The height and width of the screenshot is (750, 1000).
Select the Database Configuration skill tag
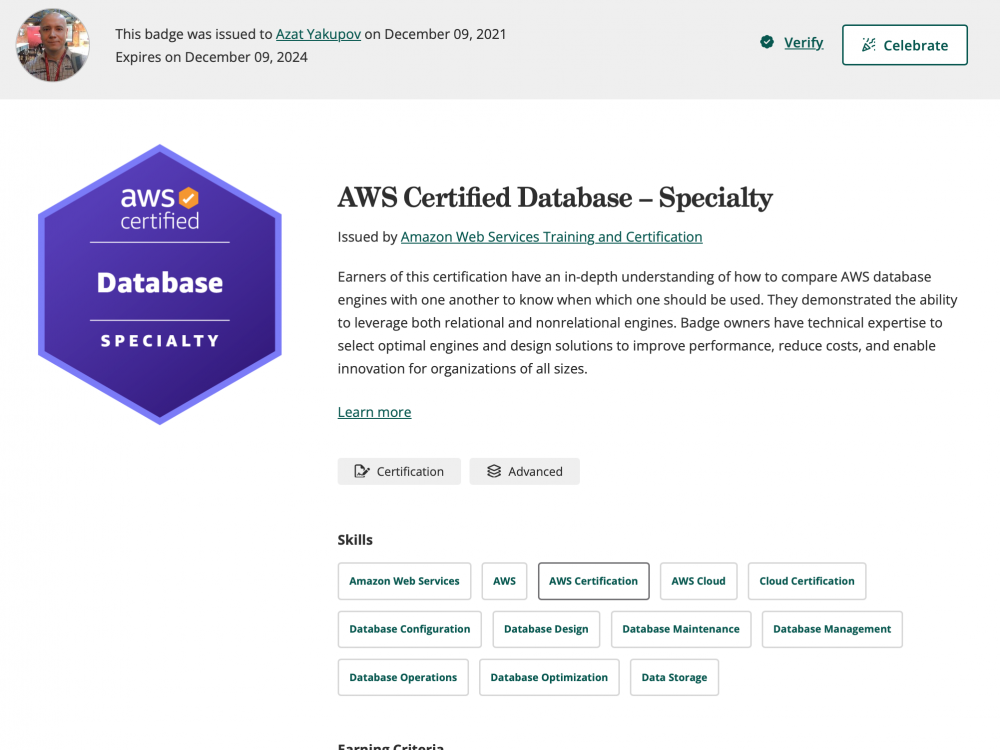pos(409,629)
